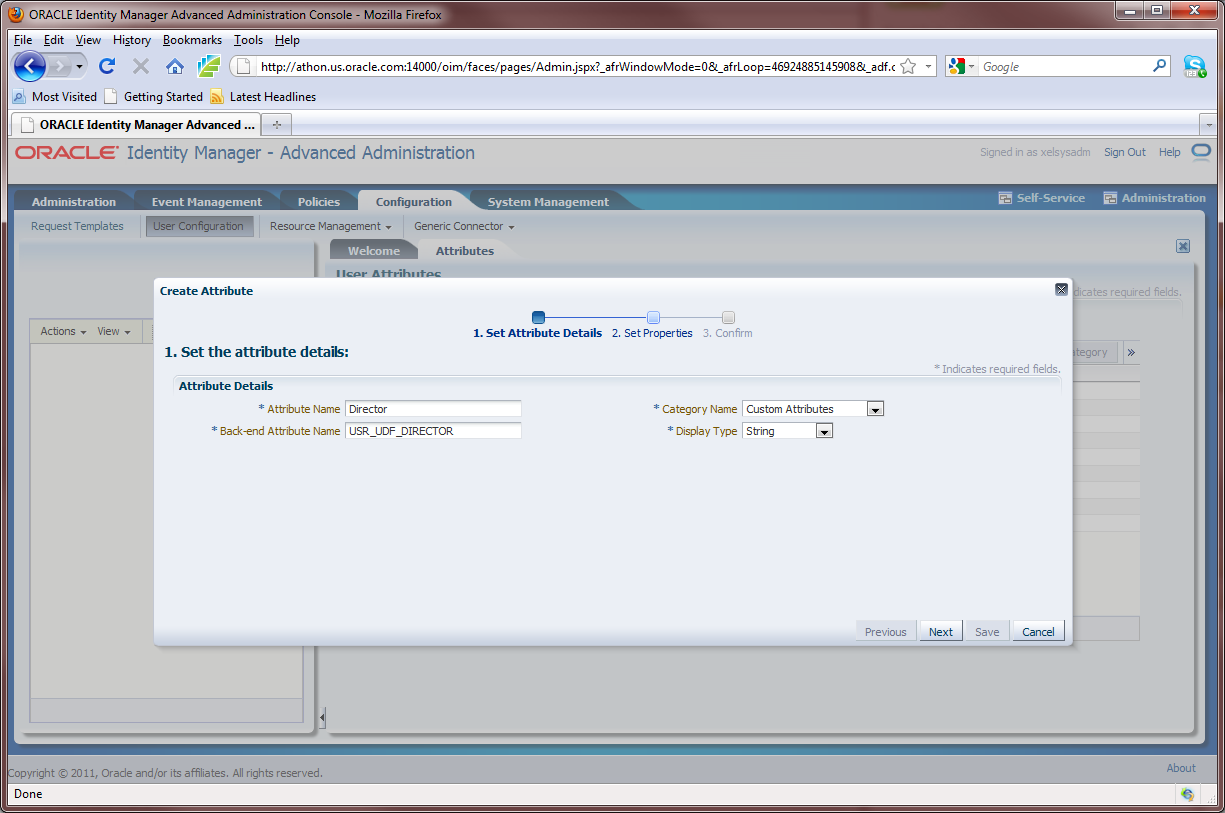The image size is (1225, 813).
Task: Click the Administration link at top right
Action: click(x=1154, y=198)
